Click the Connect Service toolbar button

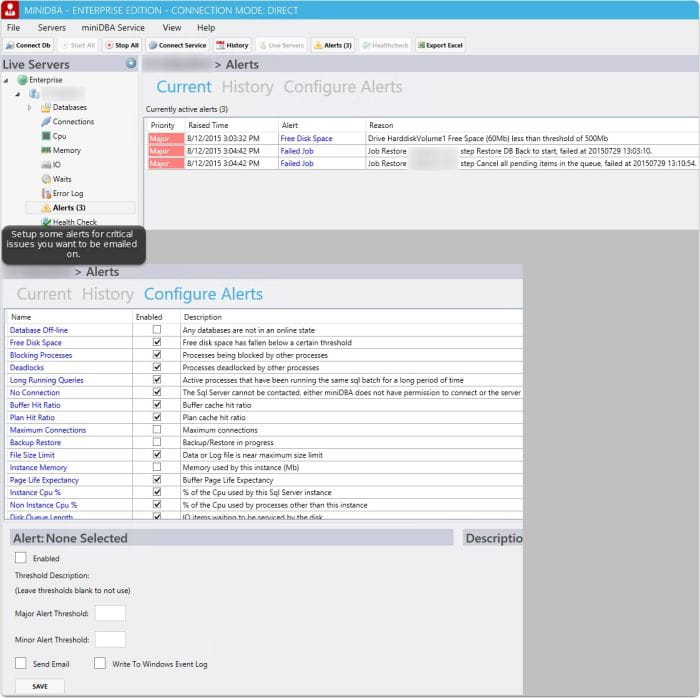click(x=178, y=45)
